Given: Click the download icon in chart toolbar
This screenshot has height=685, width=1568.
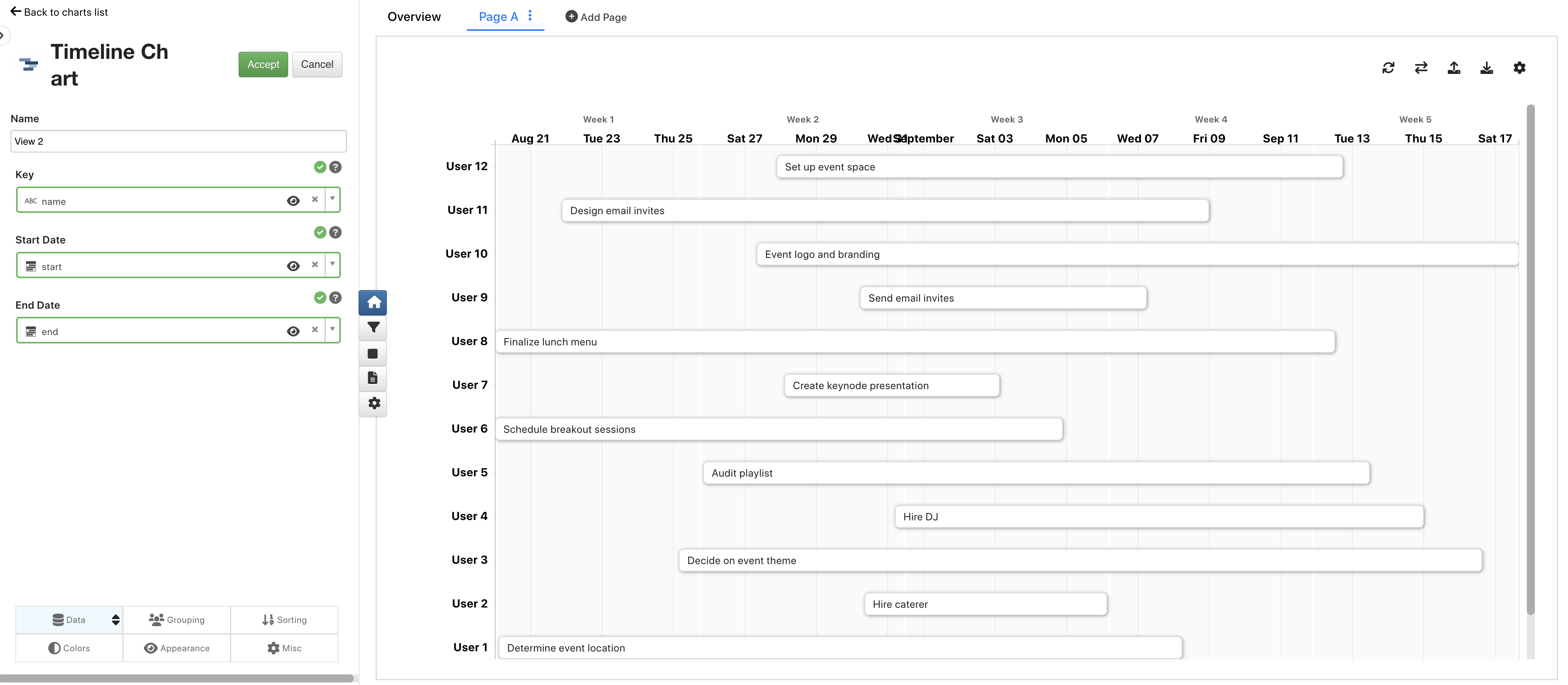Looking at the screenshot, I should pyautogui.click(x=1486, y=68).
